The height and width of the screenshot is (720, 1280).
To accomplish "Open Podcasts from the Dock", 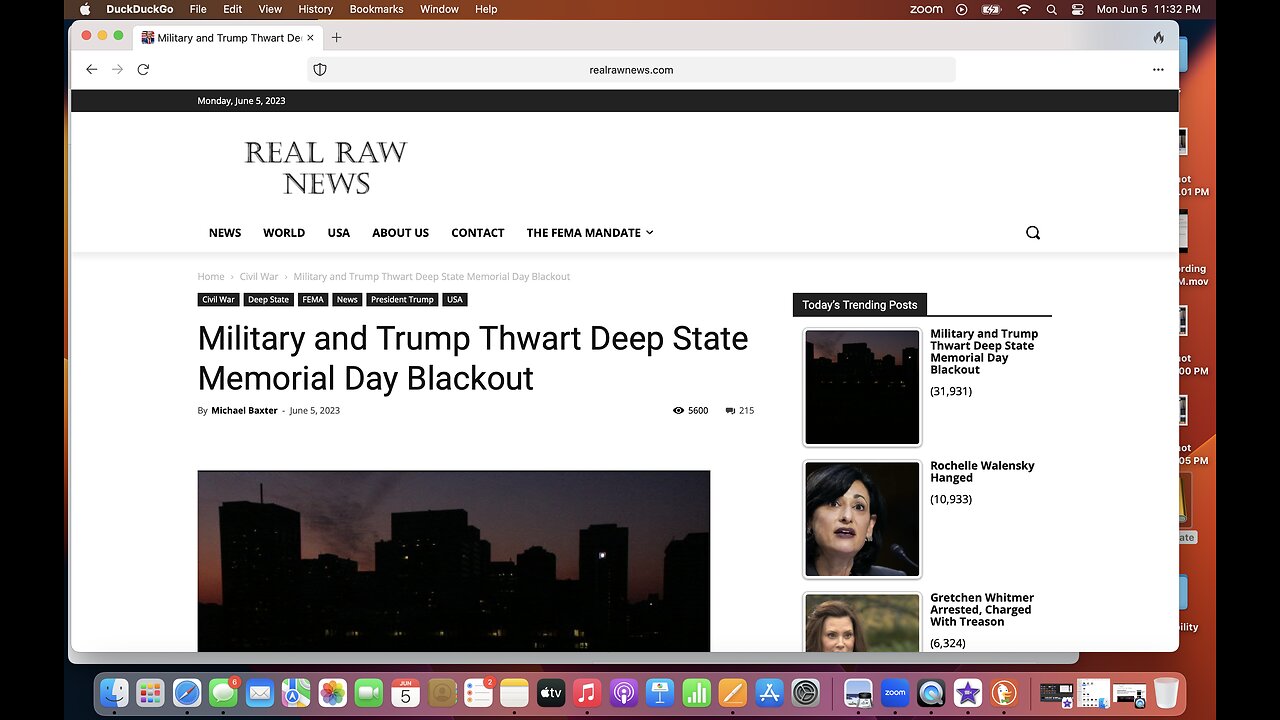I will click(x=623, y=692).
